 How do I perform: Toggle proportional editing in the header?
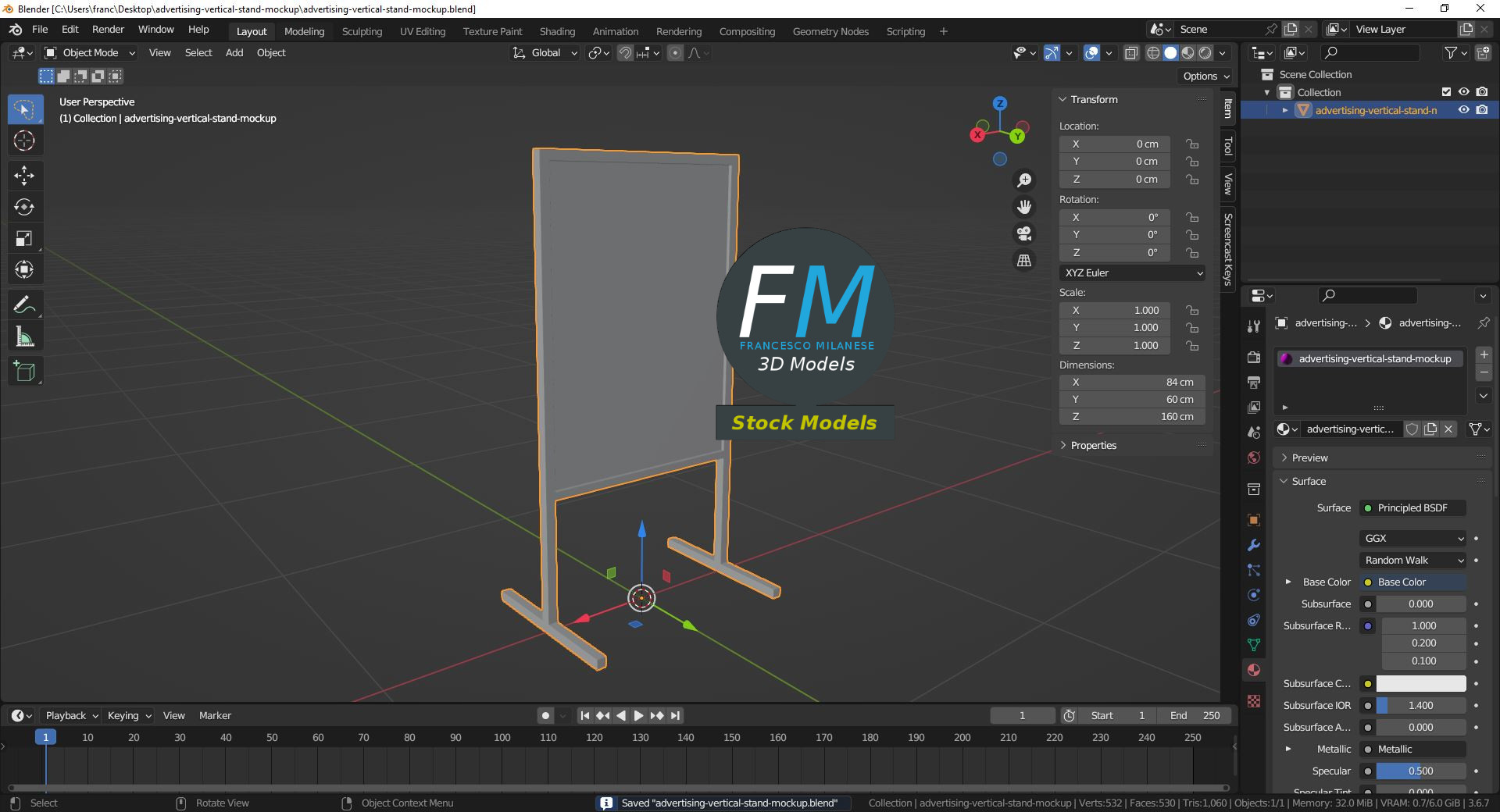coord(673,52)
